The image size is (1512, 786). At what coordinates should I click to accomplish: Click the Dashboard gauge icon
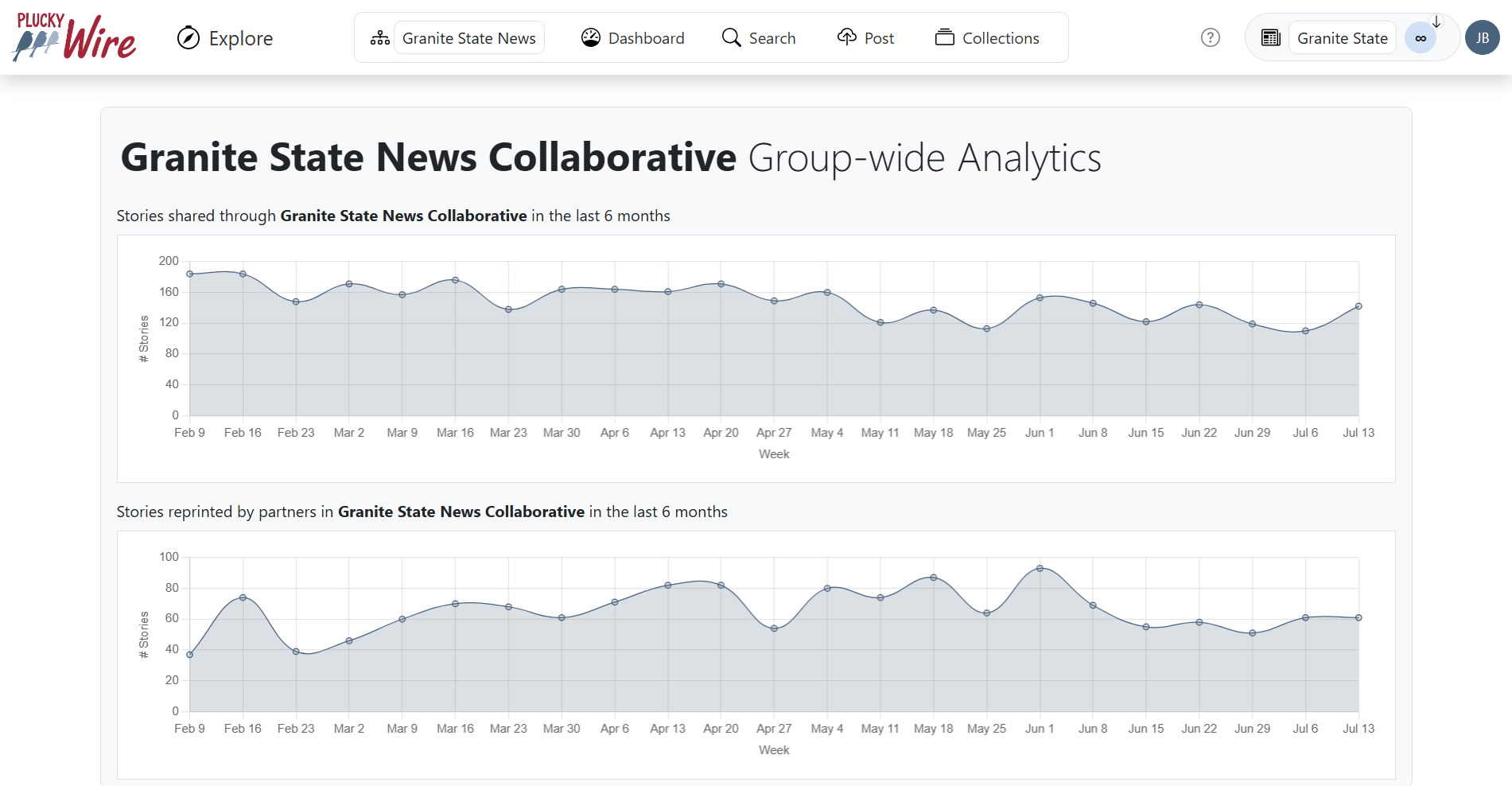[590, 37]
